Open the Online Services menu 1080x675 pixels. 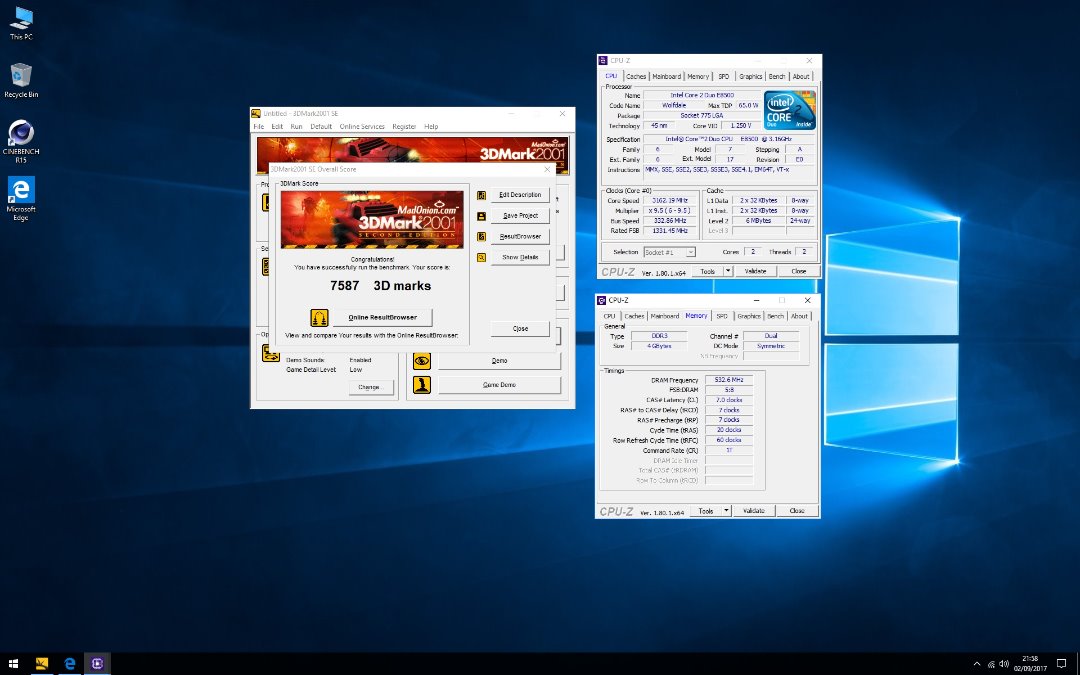pos(362,127)
